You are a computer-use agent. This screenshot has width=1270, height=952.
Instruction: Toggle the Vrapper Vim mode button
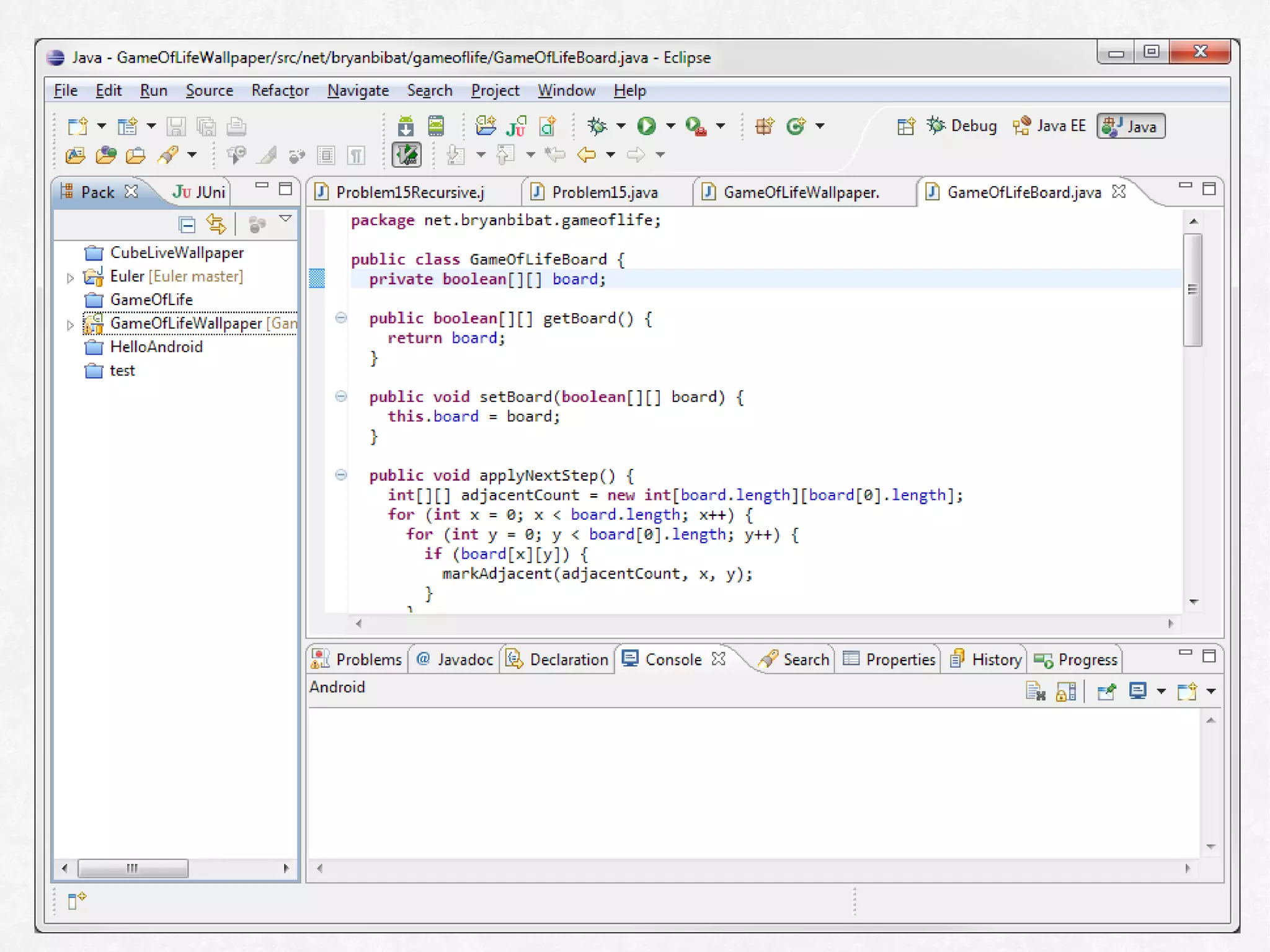[x=407, y=154]
